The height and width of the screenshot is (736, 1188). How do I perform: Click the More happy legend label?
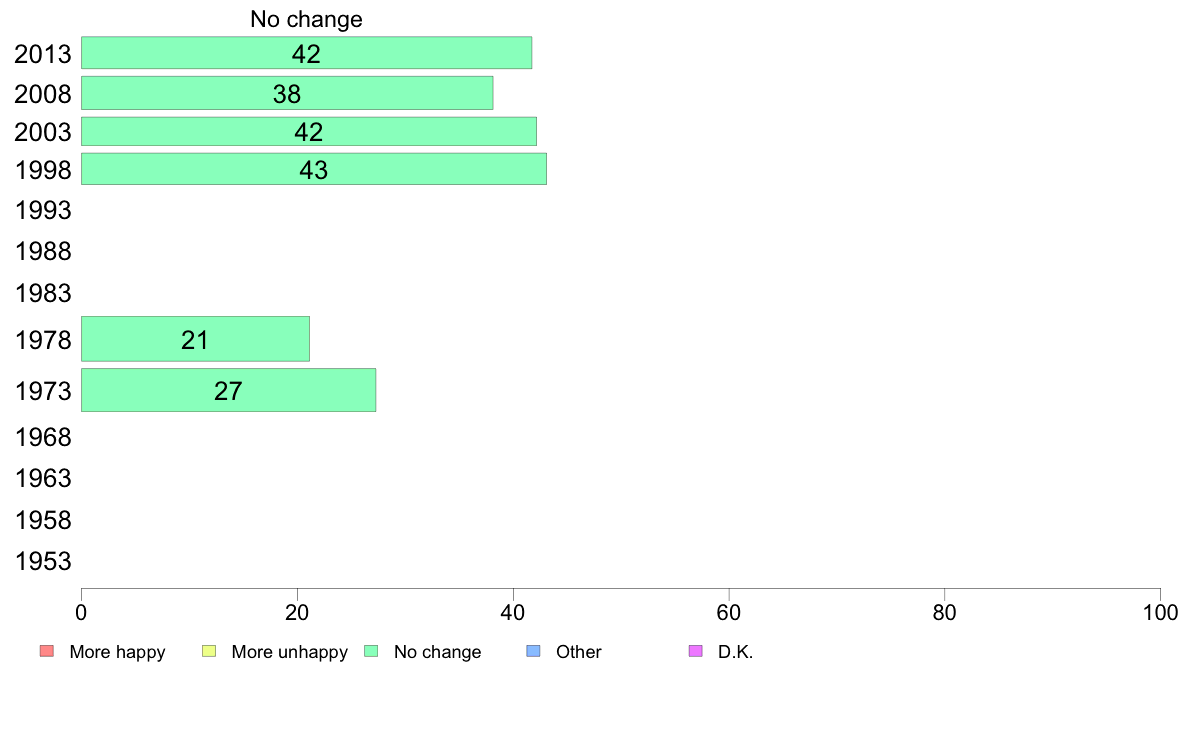click(117, 652)
